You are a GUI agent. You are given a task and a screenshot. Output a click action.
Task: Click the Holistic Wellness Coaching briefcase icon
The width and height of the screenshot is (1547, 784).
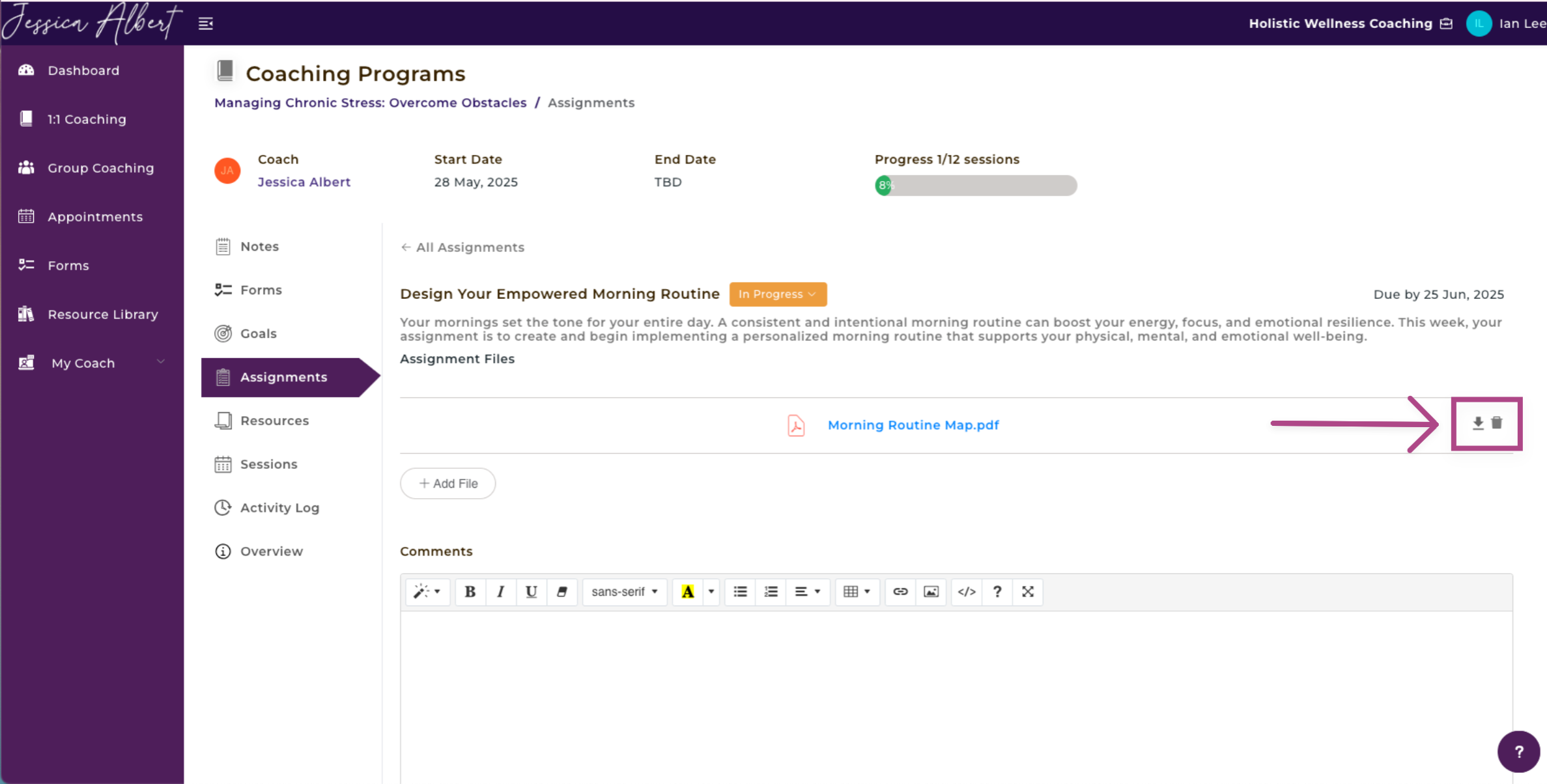pyautogui.click(x=1446, y=23)
